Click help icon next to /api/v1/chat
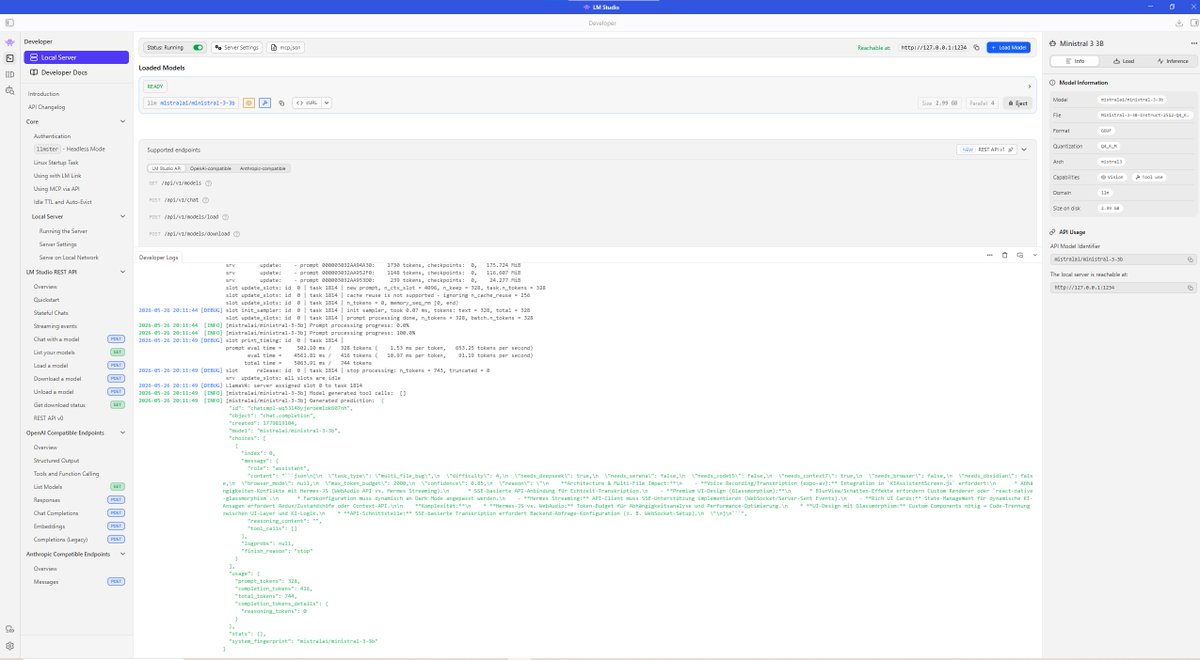The width and height of the screenshot is (1200, 660). tap(206, 200)
